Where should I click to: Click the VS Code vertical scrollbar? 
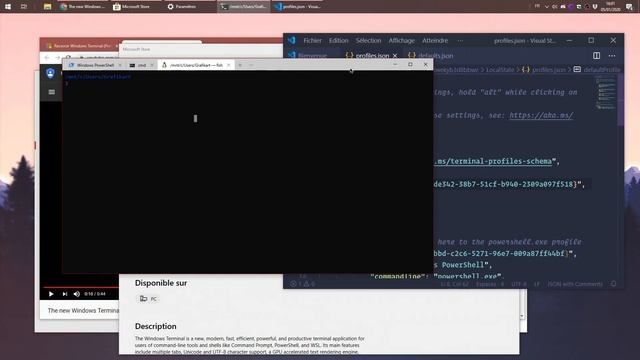coord(620,100)
